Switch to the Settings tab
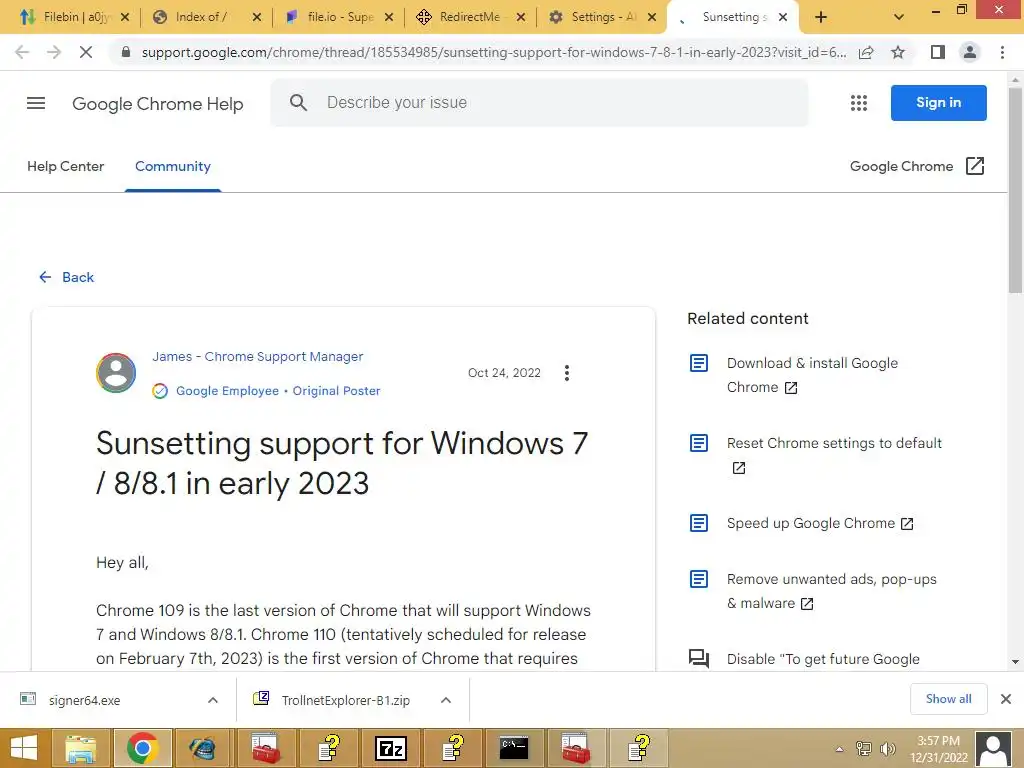1024x768 pixels. pos(600,17)
